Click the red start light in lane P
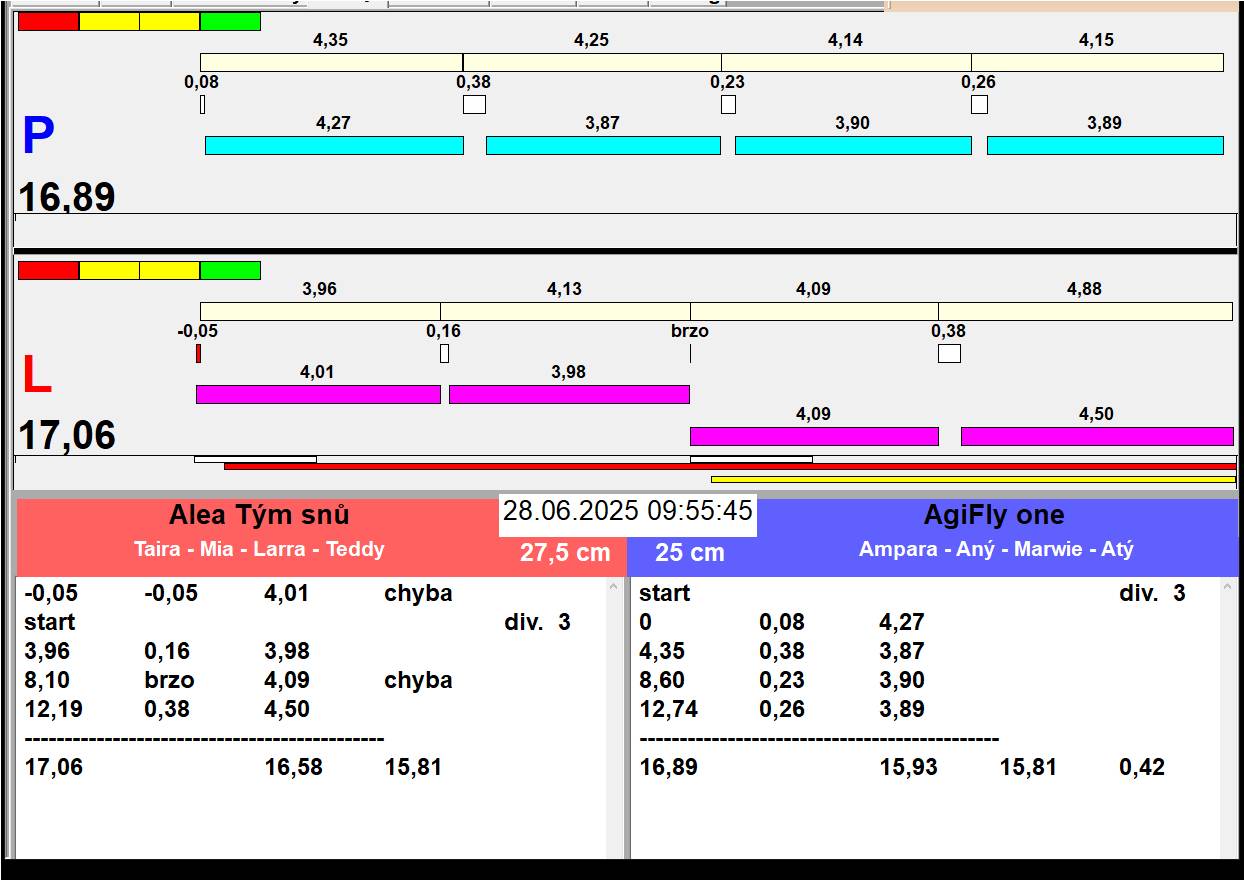This screenshot has width=1244, height=880. click(48, 21)
